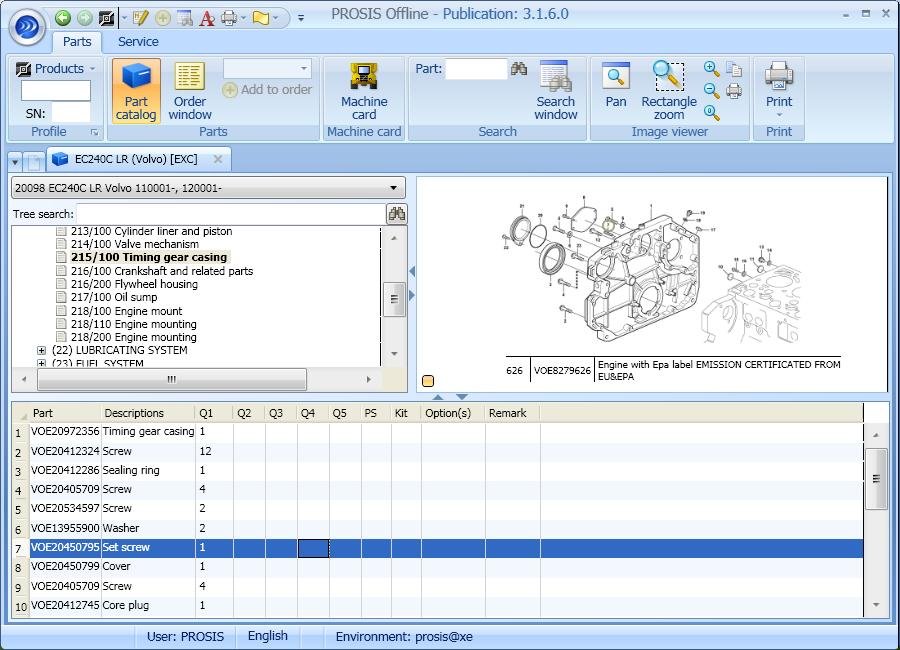Copy the image from the viewer
The height and width of the screenshot is (650, 900).
pyautogui.click(x=734, y=69)
